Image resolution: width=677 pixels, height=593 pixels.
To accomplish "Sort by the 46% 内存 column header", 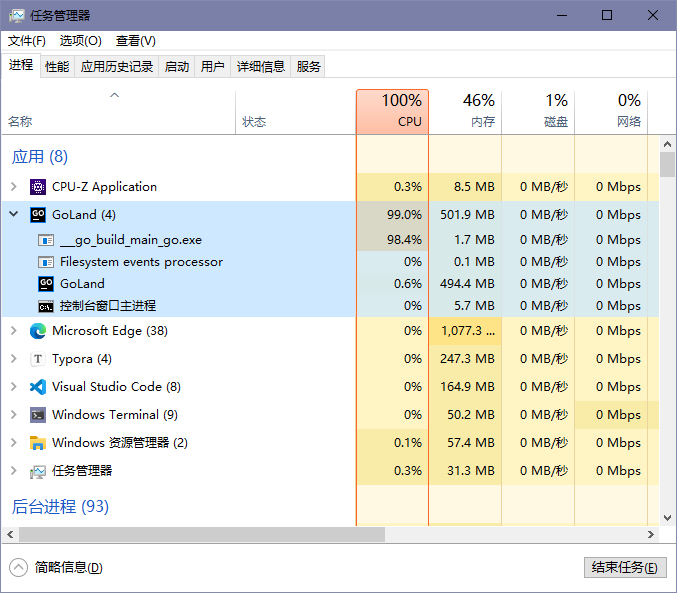I will (465, 112).
